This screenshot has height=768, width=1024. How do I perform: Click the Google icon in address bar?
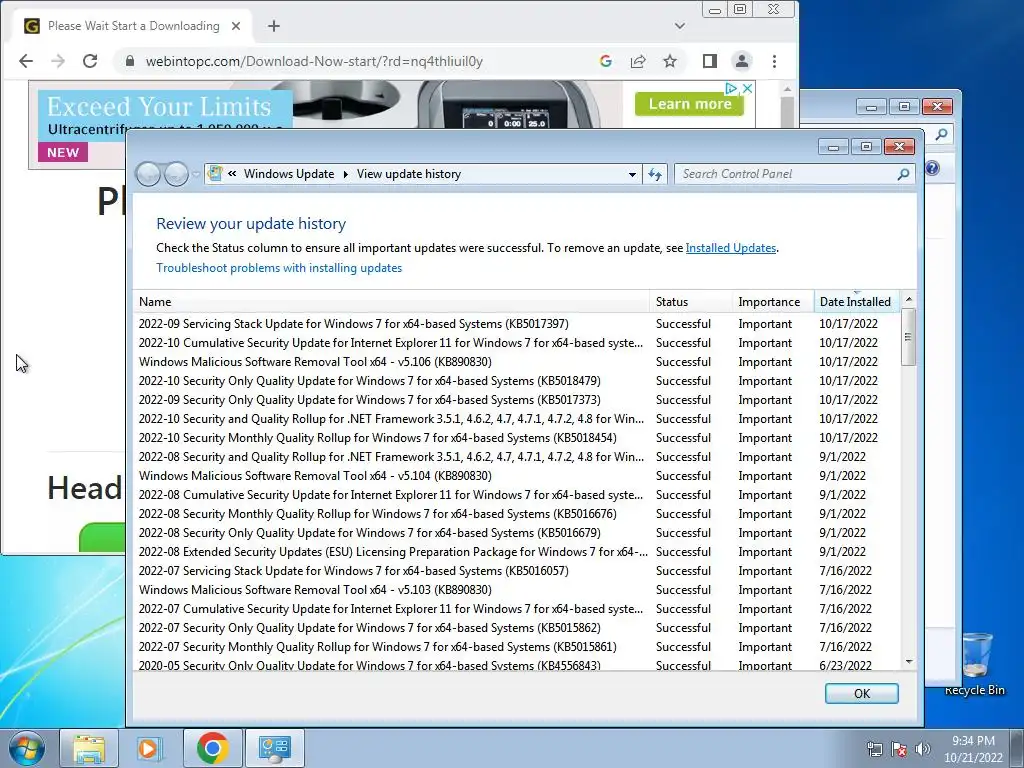(606, 61)
